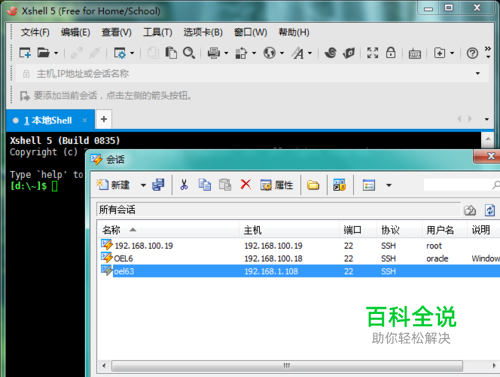Click the shortcut icon next to folder icon
This screenshot has width=500, height=377.
point(339,185)
